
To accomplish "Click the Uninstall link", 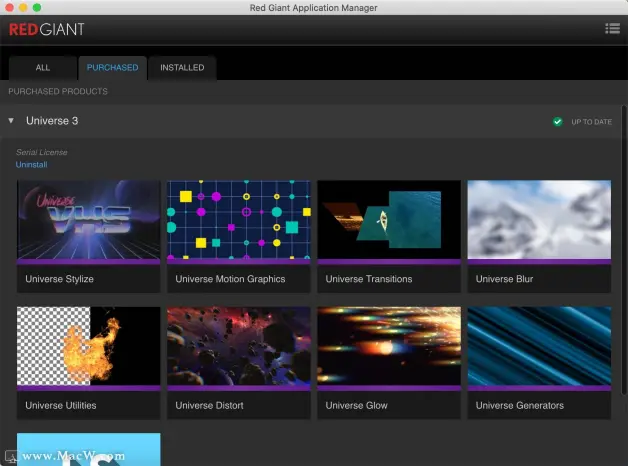I will coord(32,165).
